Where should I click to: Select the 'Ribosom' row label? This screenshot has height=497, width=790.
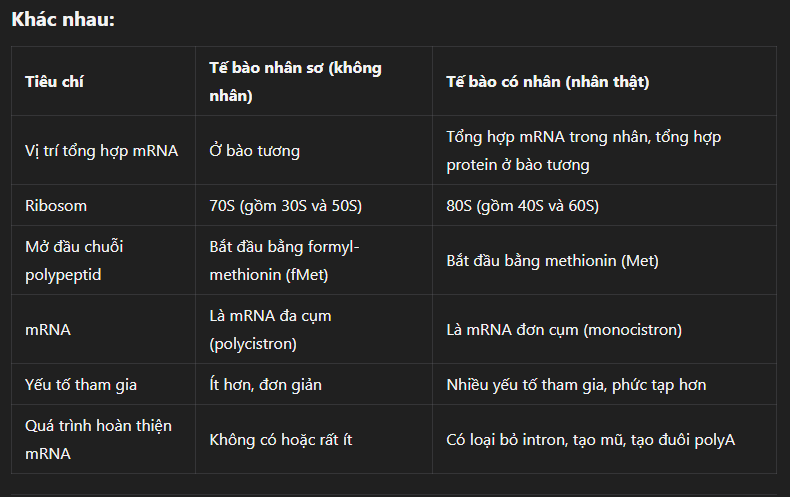tap(56, 206)
